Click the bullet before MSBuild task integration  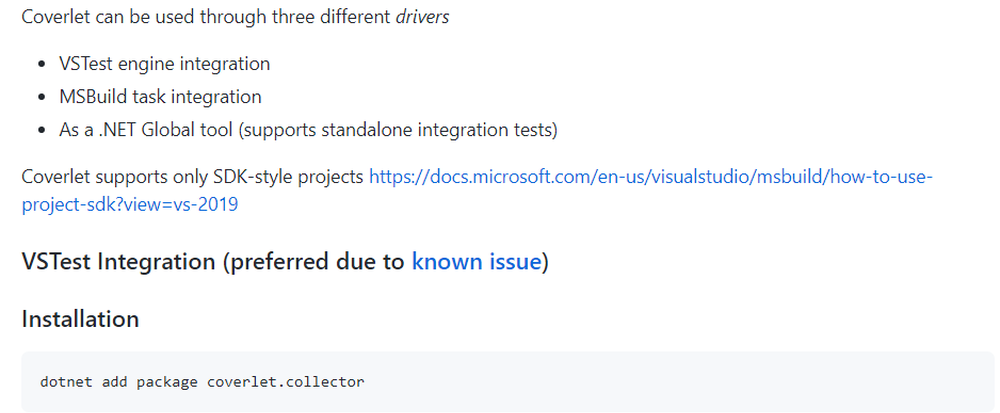click(43, 98)
